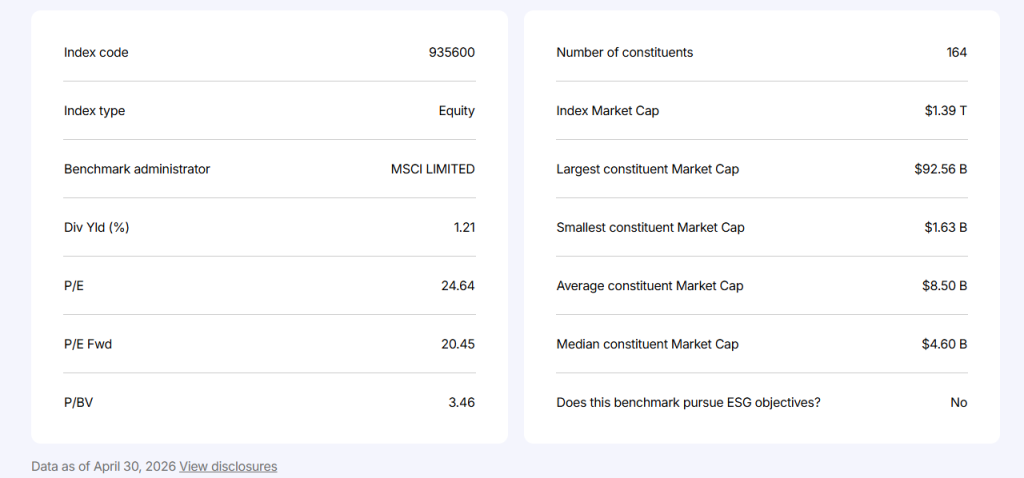Click the index market cap $1.39 T
Viewport: 1024px width, 478px height.
click(x=946, y=111)
